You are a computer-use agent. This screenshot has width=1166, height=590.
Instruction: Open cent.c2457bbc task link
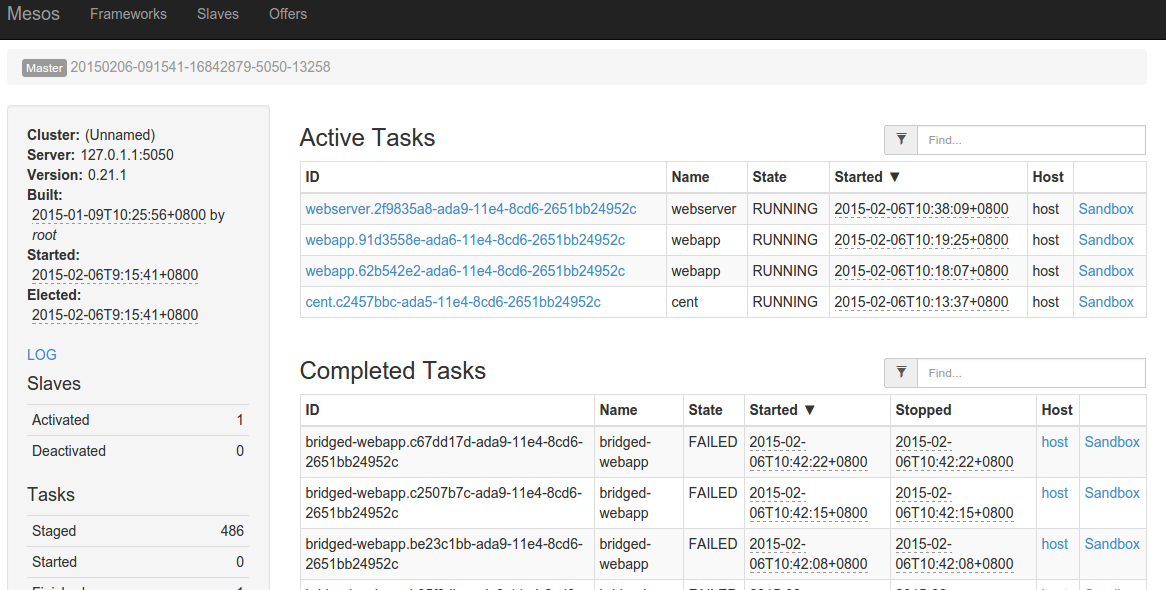pyautogui.click(x=453, y=302)
